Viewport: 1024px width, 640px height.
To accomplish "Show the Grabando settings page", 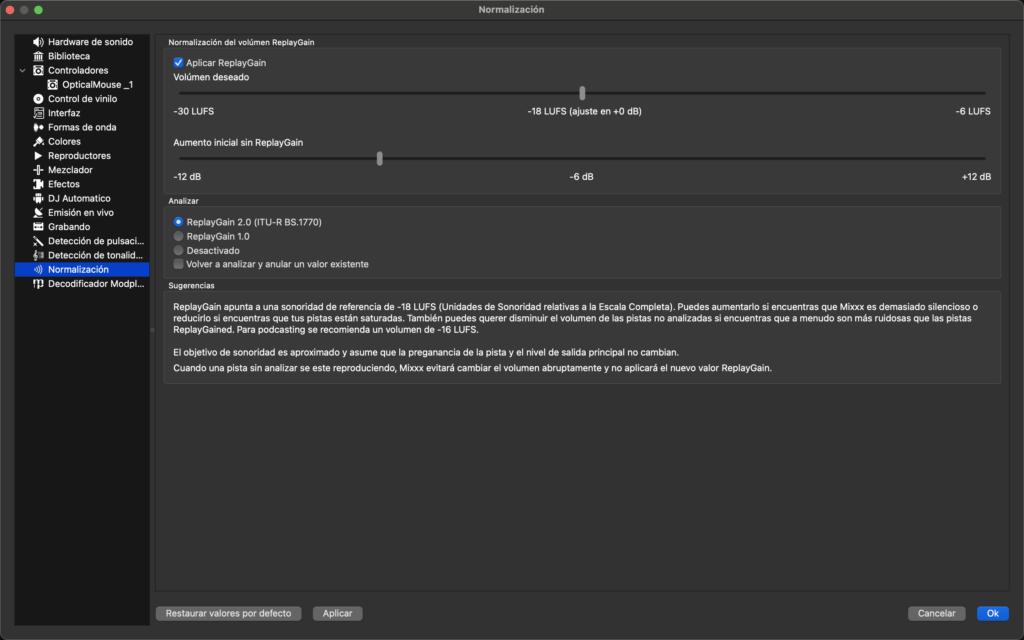I will (x=69, y=227).
